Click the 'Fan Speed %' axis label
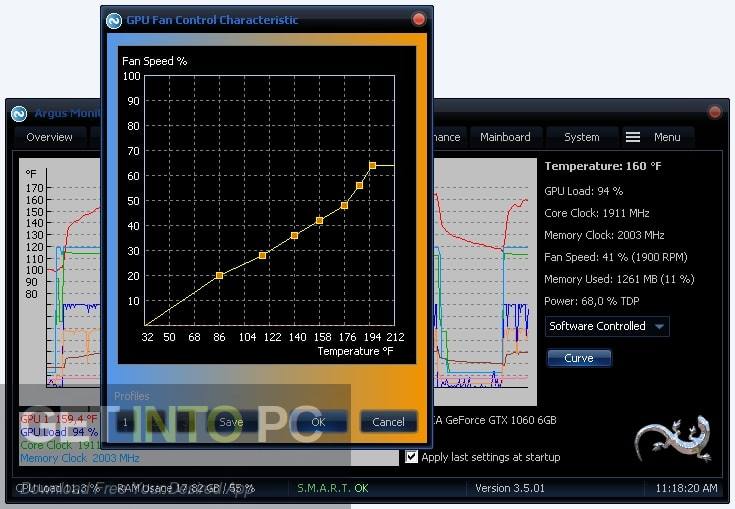 [x=154, y=61]
